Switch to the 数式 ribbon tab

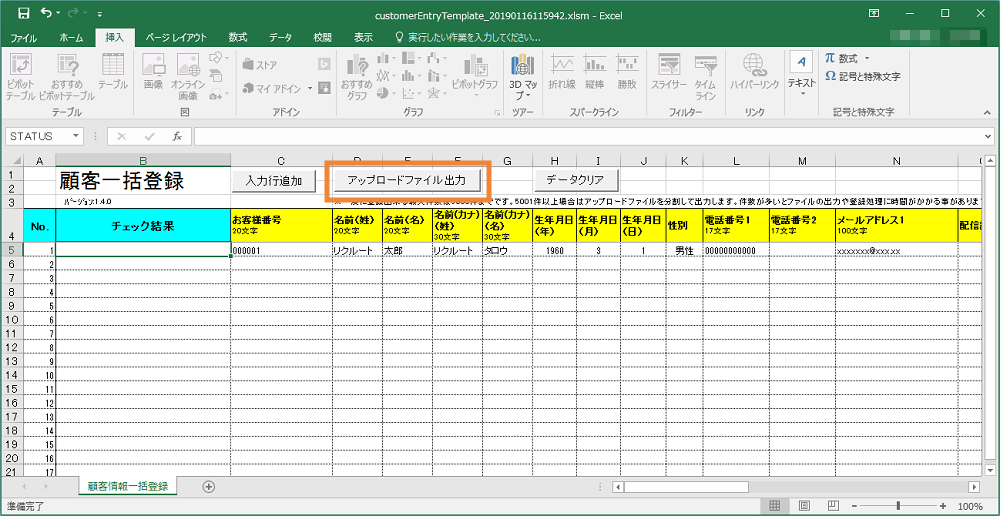click(x=239, y=38)
